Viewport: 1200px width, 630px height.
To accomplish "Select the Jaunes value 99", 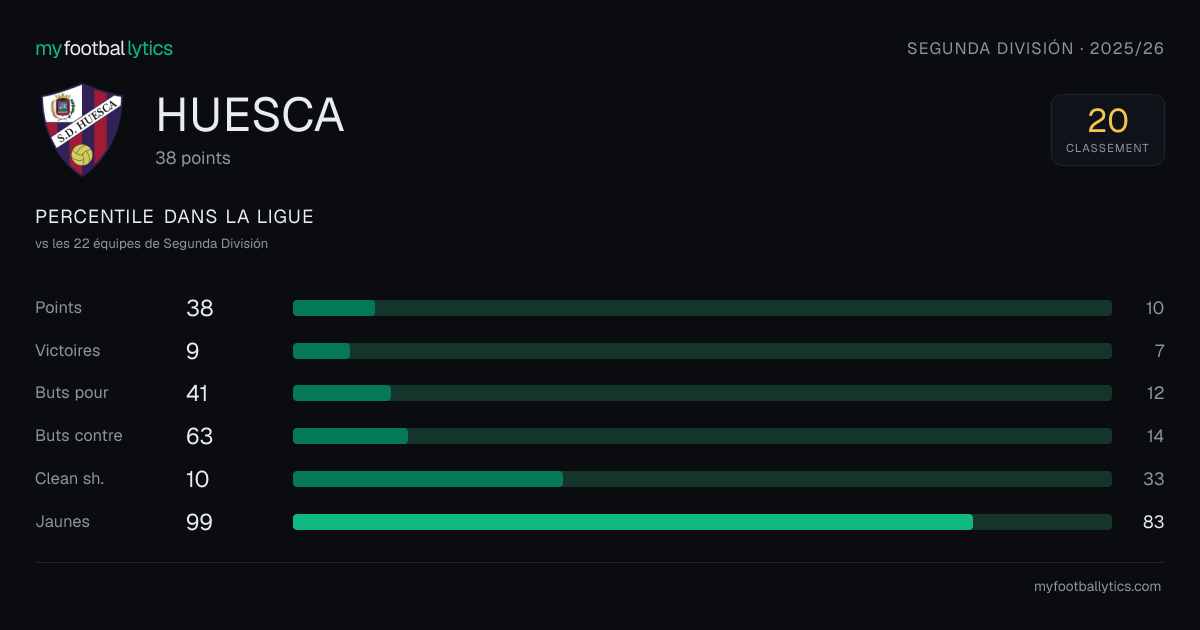I will coord(199,522).
